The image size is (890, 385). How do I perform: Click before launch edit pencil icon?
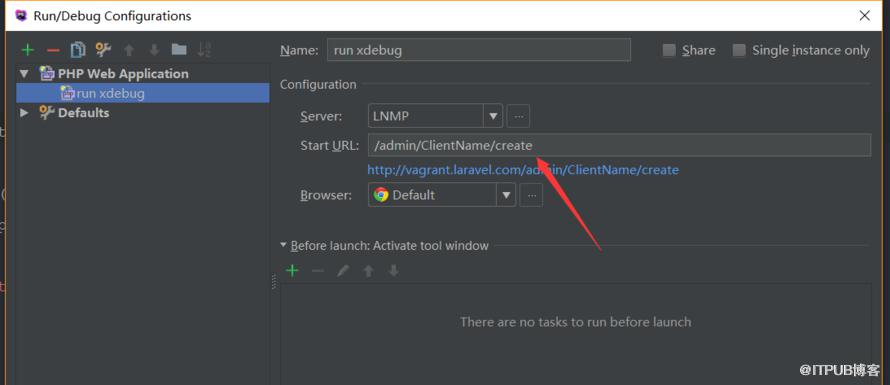(343, 271)
